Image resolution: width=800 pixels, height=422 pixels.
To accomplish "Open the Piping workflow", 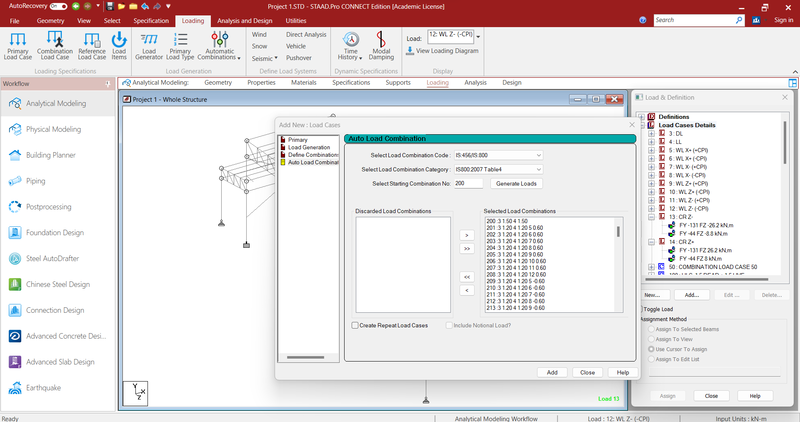I will pyautogui.click(x=35, y=181).
